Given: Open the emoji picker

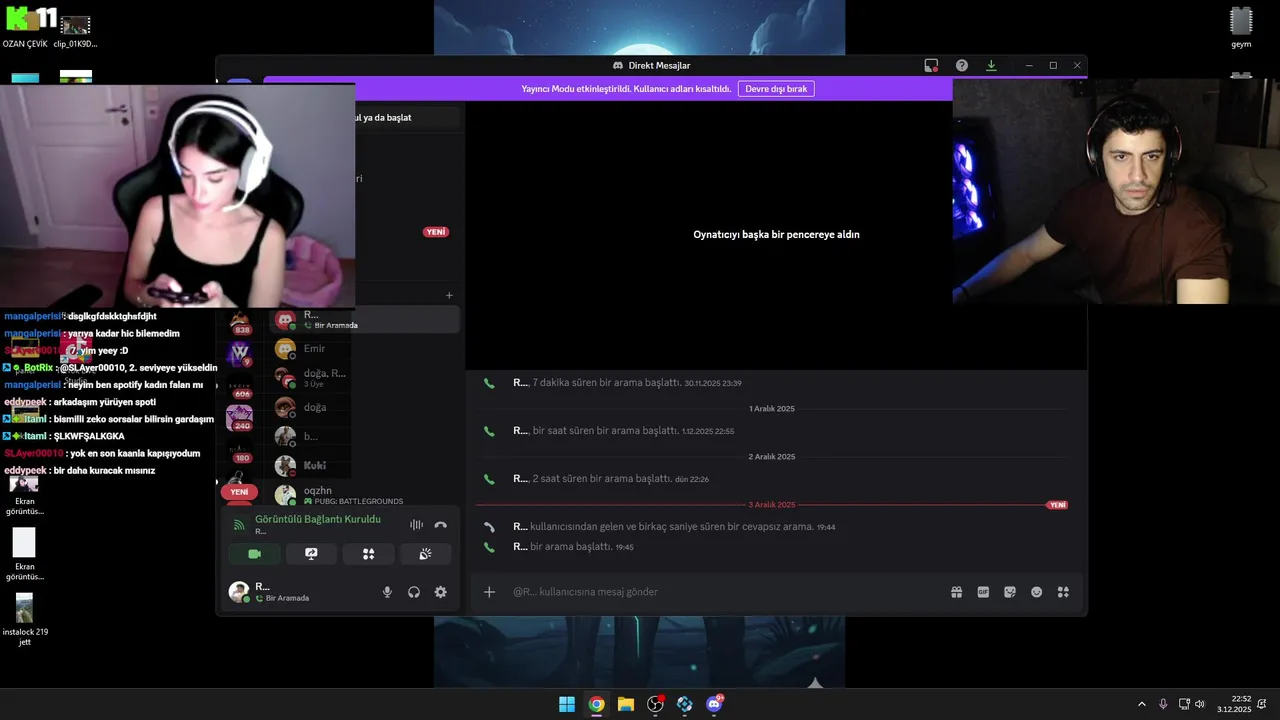Looking at the screenshot, I should pyautogui.click(x=1037, y=592).
